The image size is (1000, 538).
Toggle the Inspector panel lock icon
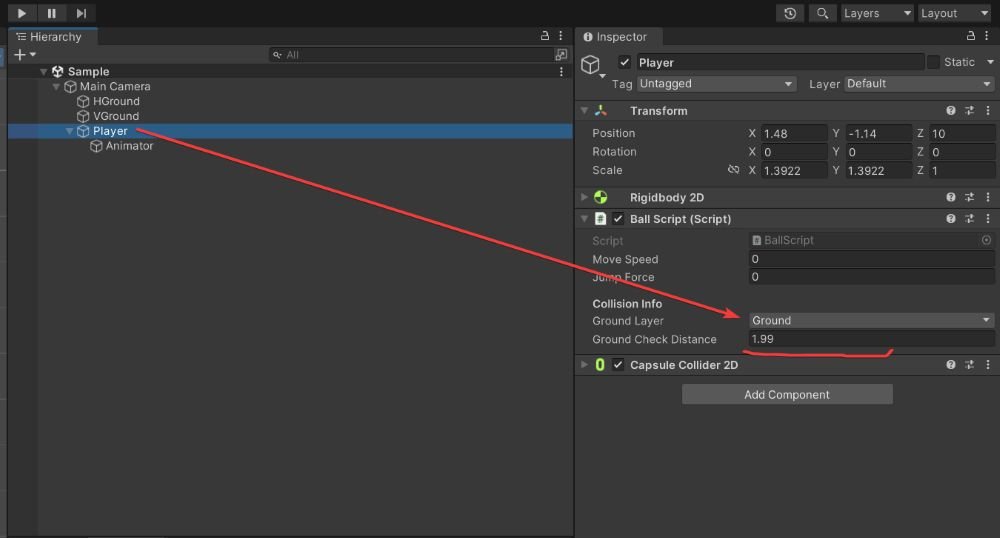click(971, 36)
